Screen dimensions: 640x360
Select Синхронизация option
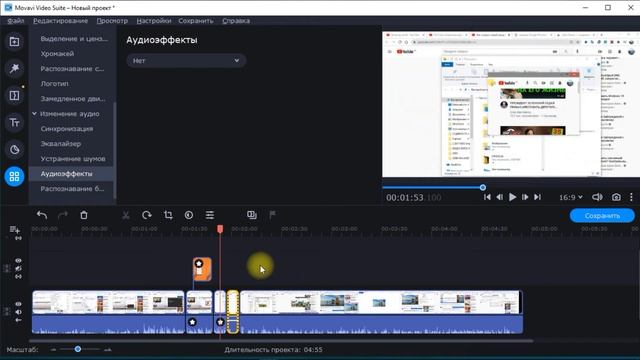point(67,129)
